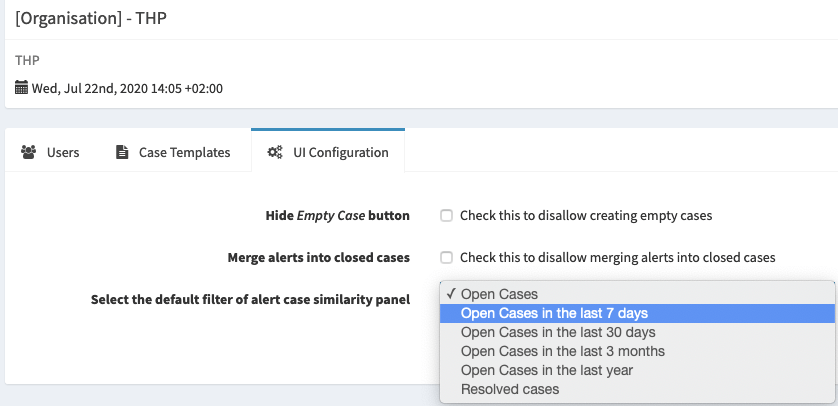838x406 pixels.
Task: Click the UI Configuration gears icon
Action: [x=274, y=153]
